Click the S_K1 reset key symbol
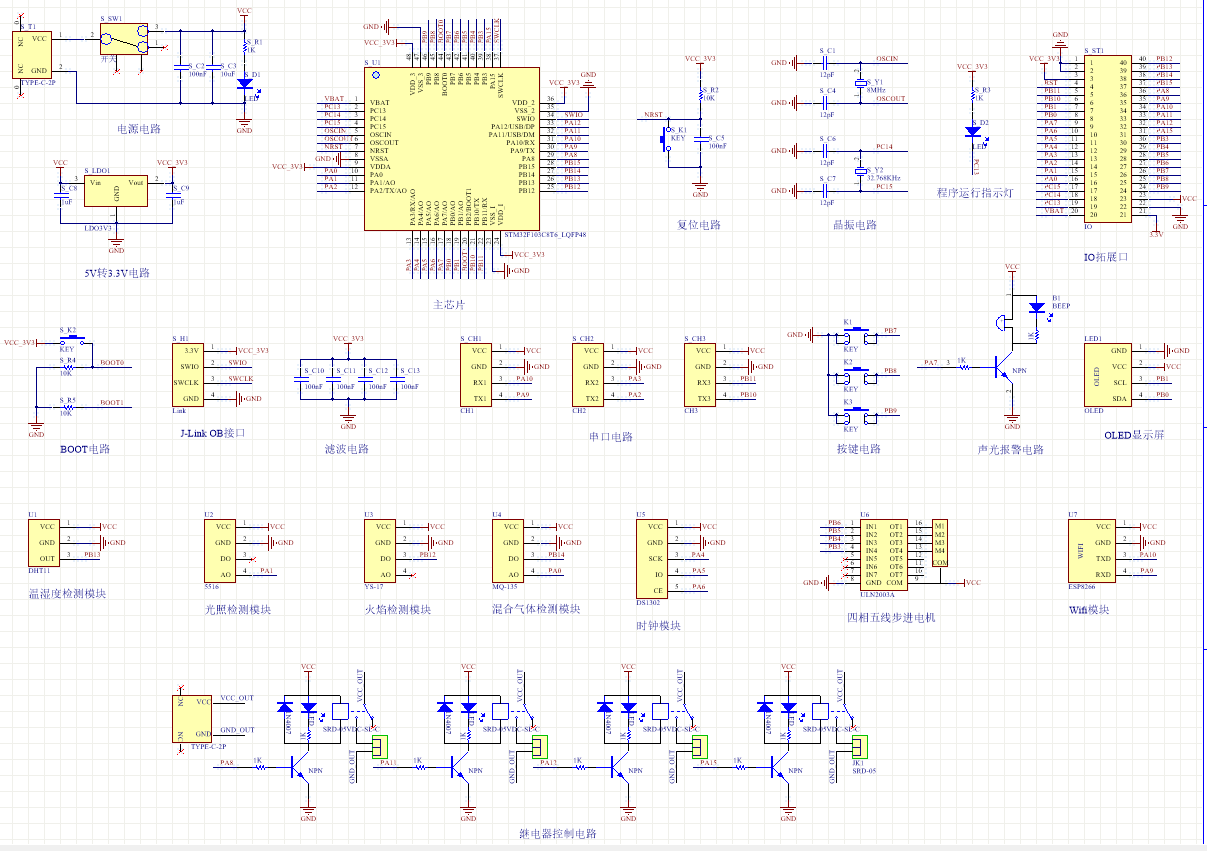This screenshot has width=1207, height=851. tap(667, 139)
